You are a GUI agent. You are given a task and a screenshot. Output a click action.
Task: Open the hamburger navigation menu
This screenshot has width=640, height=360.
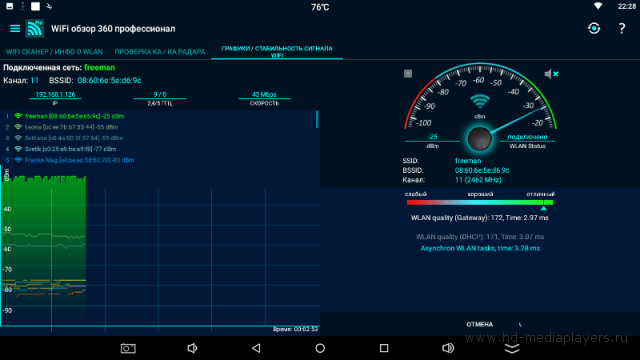click(x=15, y=29)
